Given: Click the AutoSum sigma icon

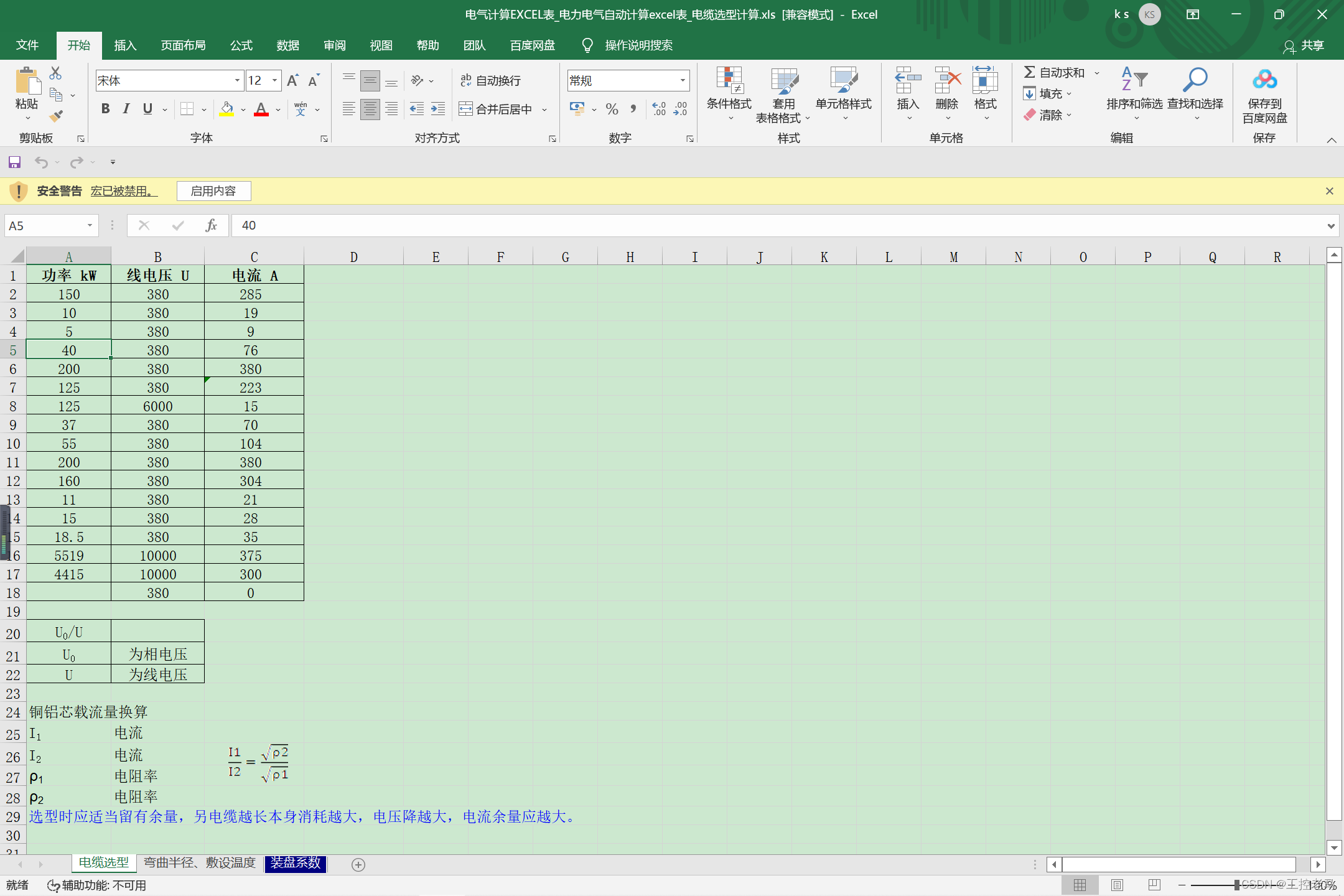Looking at the screenshot, I should (1030, 72).
